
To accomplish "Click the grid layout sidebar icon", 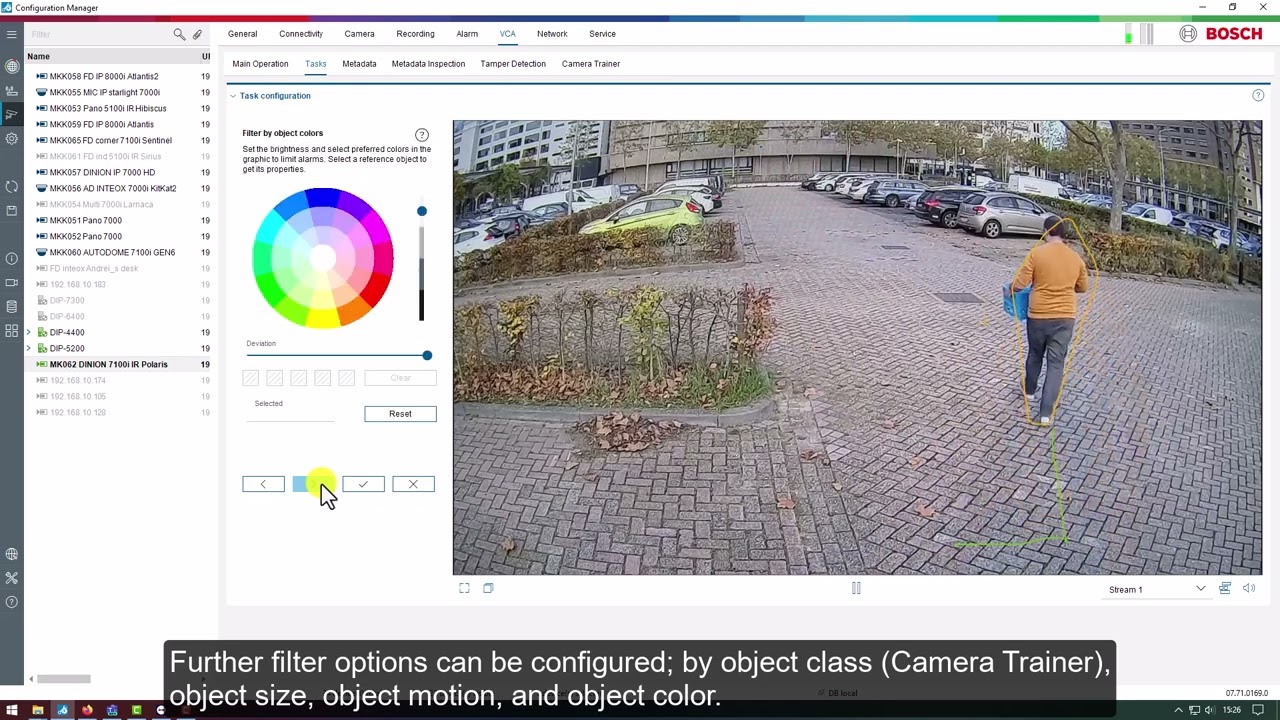I will (11, 330).
